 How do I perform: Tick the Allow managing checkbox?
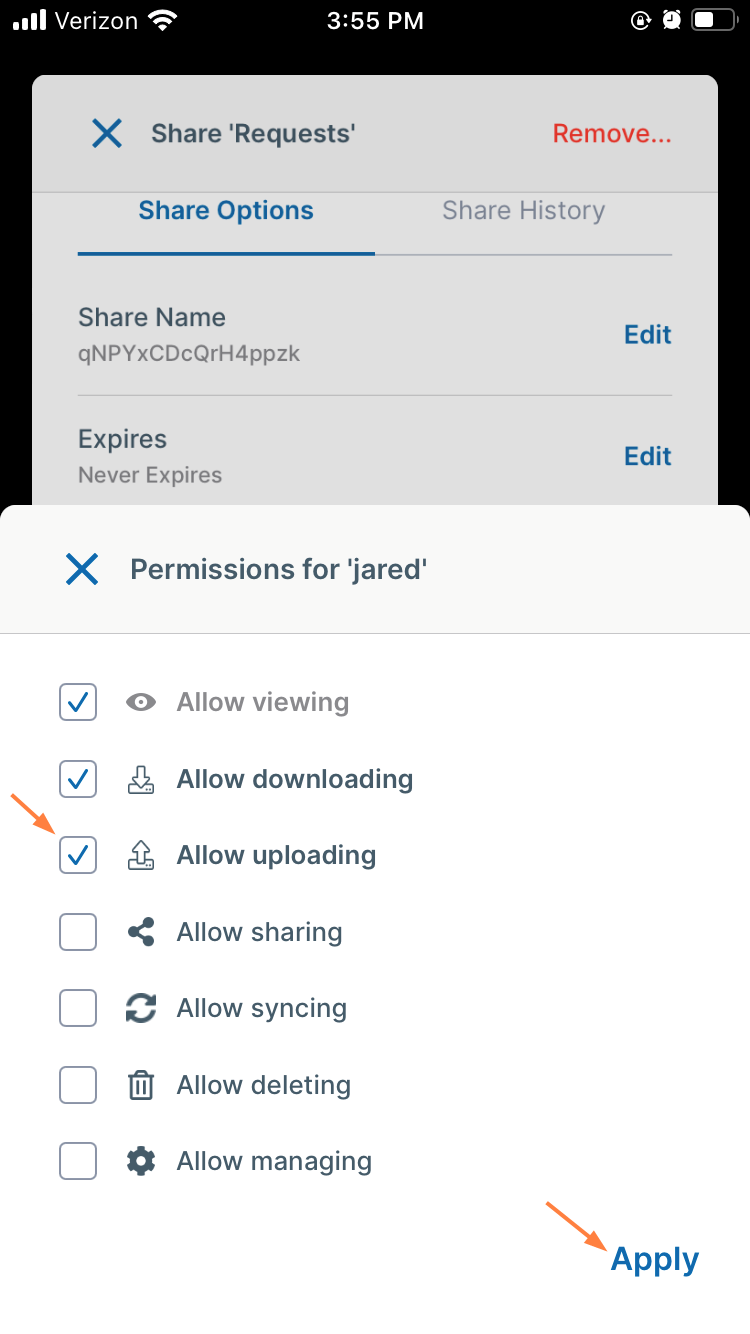coord(78,1161)
